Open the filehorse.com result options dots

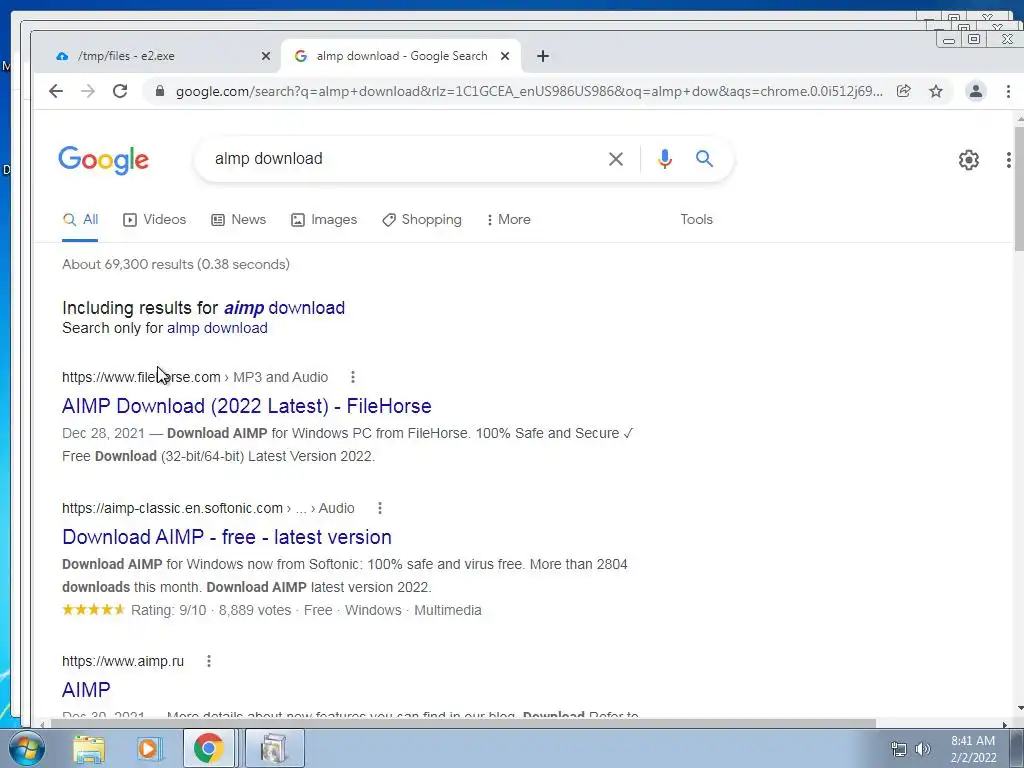point(353,377)
